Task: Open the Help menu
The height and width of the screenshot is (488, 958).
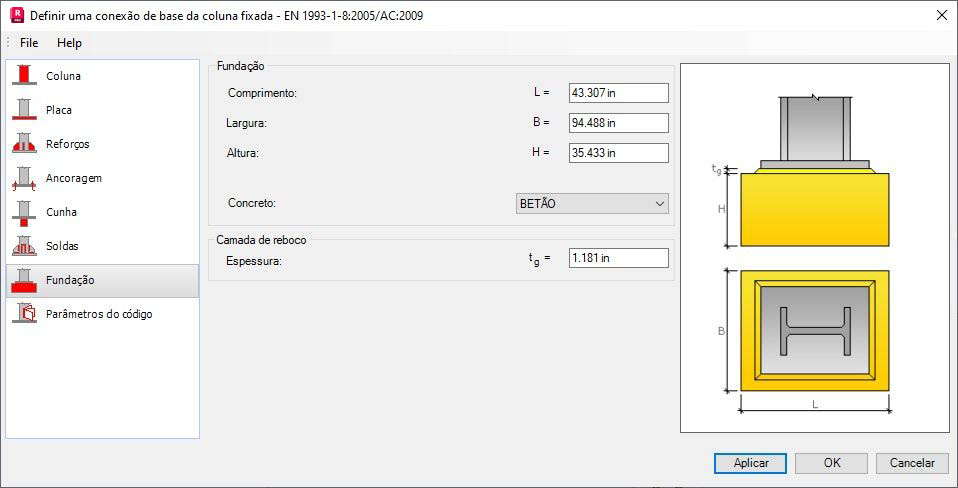Action: [x=69, y=43]
